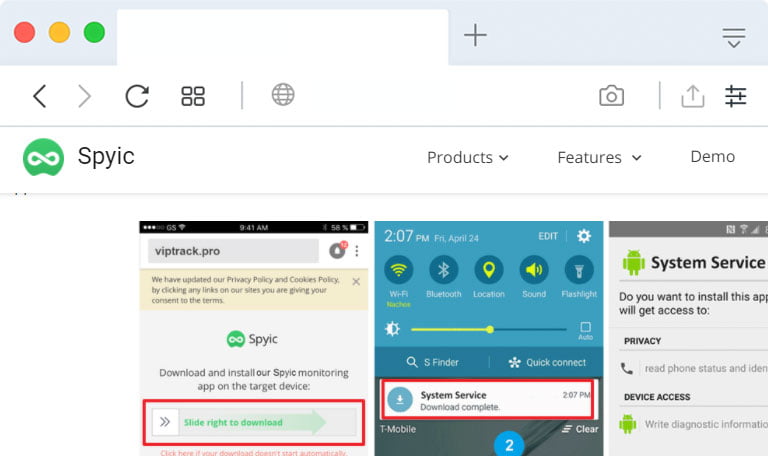Open the tab grid overview icon

(x=193, y=96)
